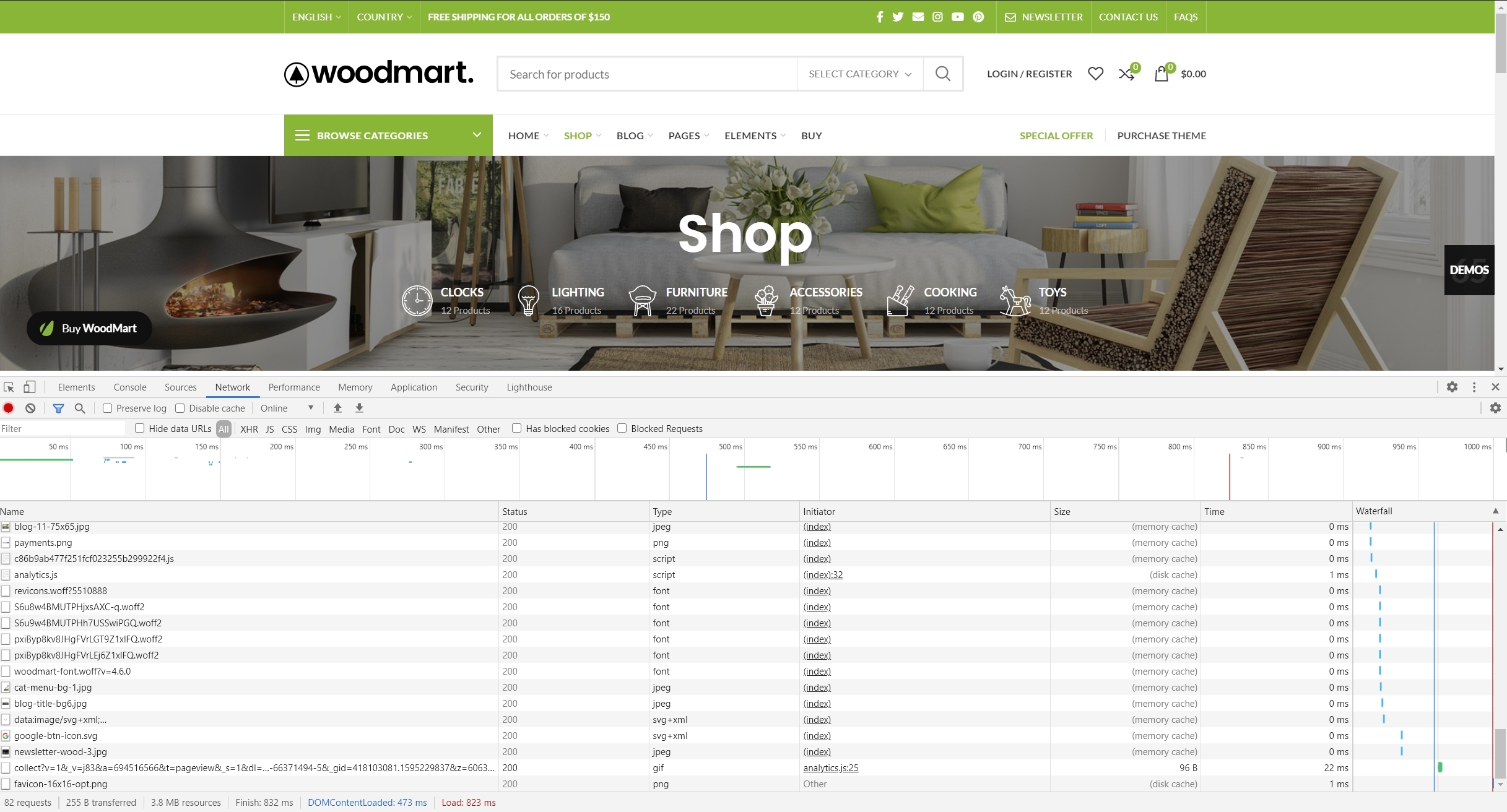The image size is (1507, 812).
Task: Open the DevTools settings gear
Action: tap(1452, 387)
